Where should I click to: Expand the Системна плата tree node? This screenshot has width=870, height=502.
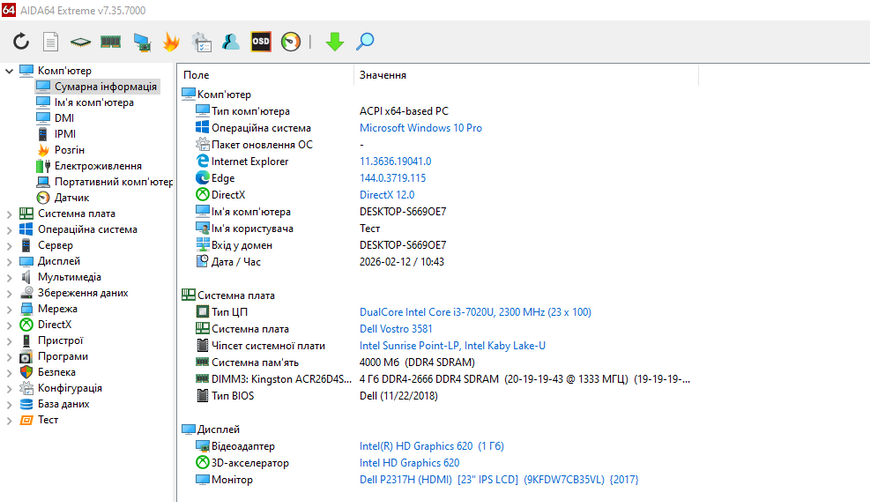pyautogui.click(x=9, y=214)
